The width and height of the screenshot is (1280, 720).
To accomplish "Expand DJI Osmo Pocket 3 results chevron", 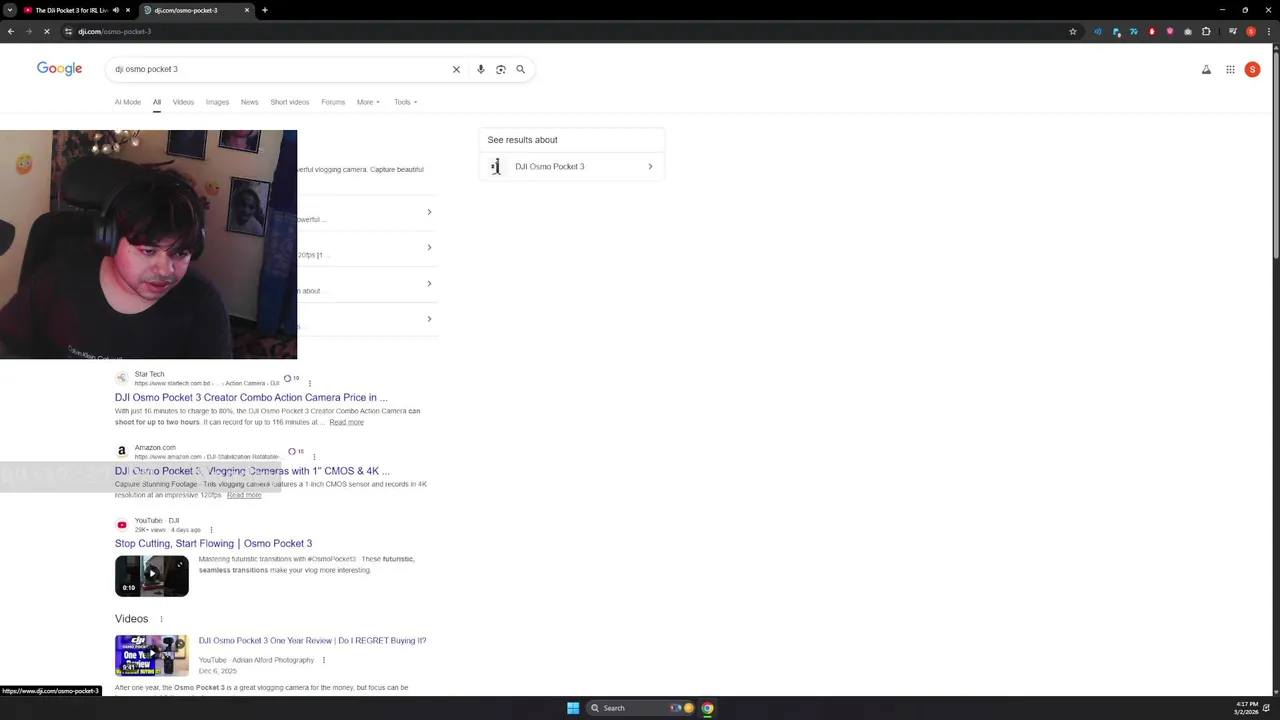I will click(650, 167).
